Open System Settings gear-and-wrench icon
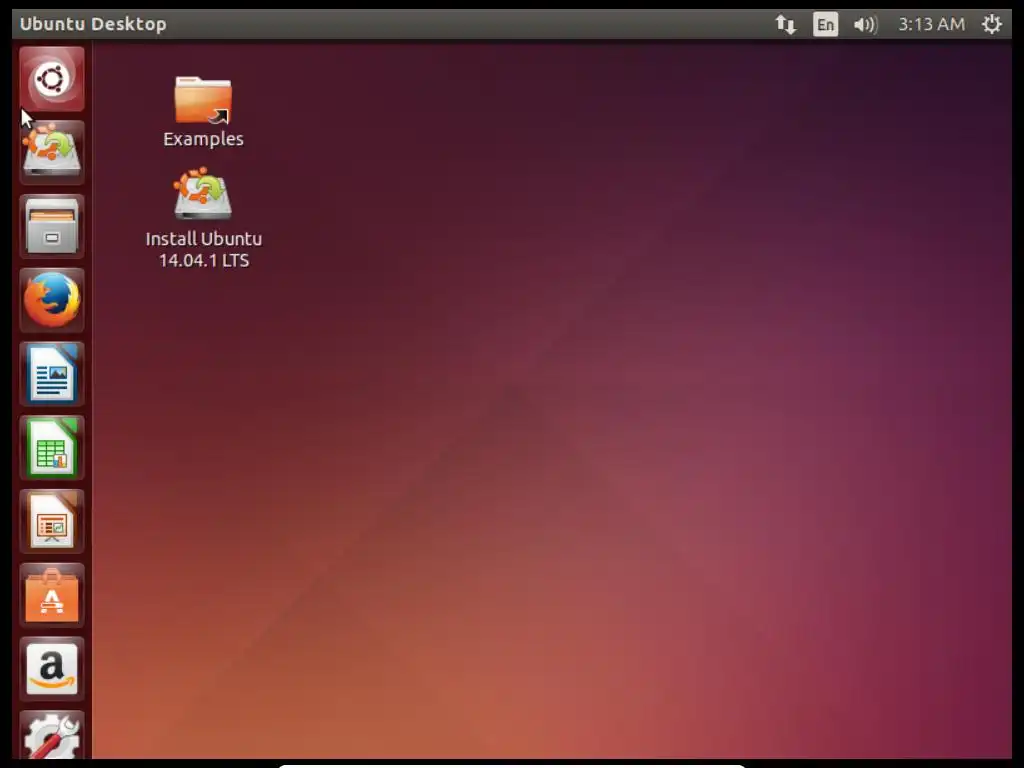The height and width of the screenshot is (768, 1024). pos(52,735)
